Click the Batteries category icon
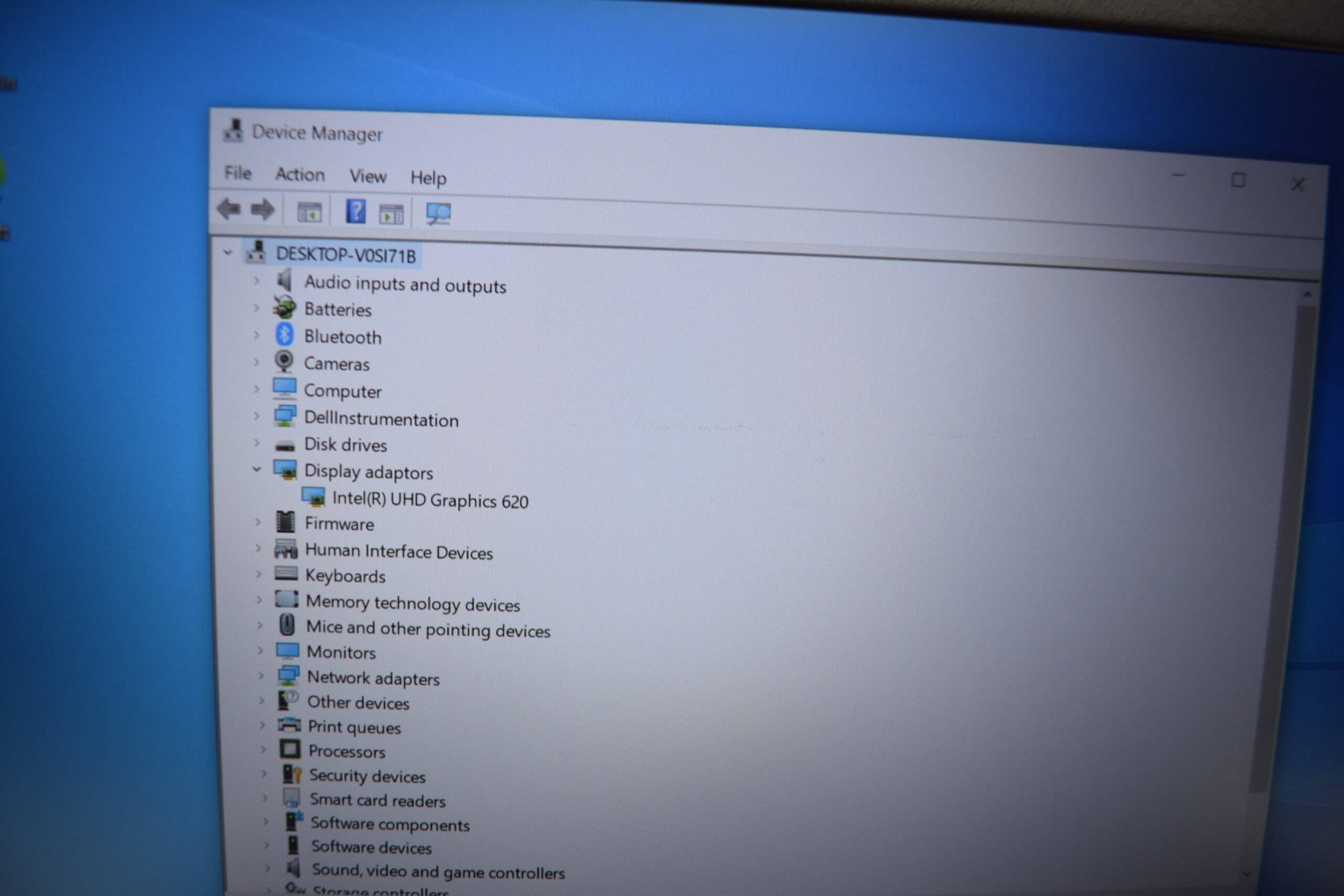This screenshot has width=1344, height=896. [x=284, y=308]
